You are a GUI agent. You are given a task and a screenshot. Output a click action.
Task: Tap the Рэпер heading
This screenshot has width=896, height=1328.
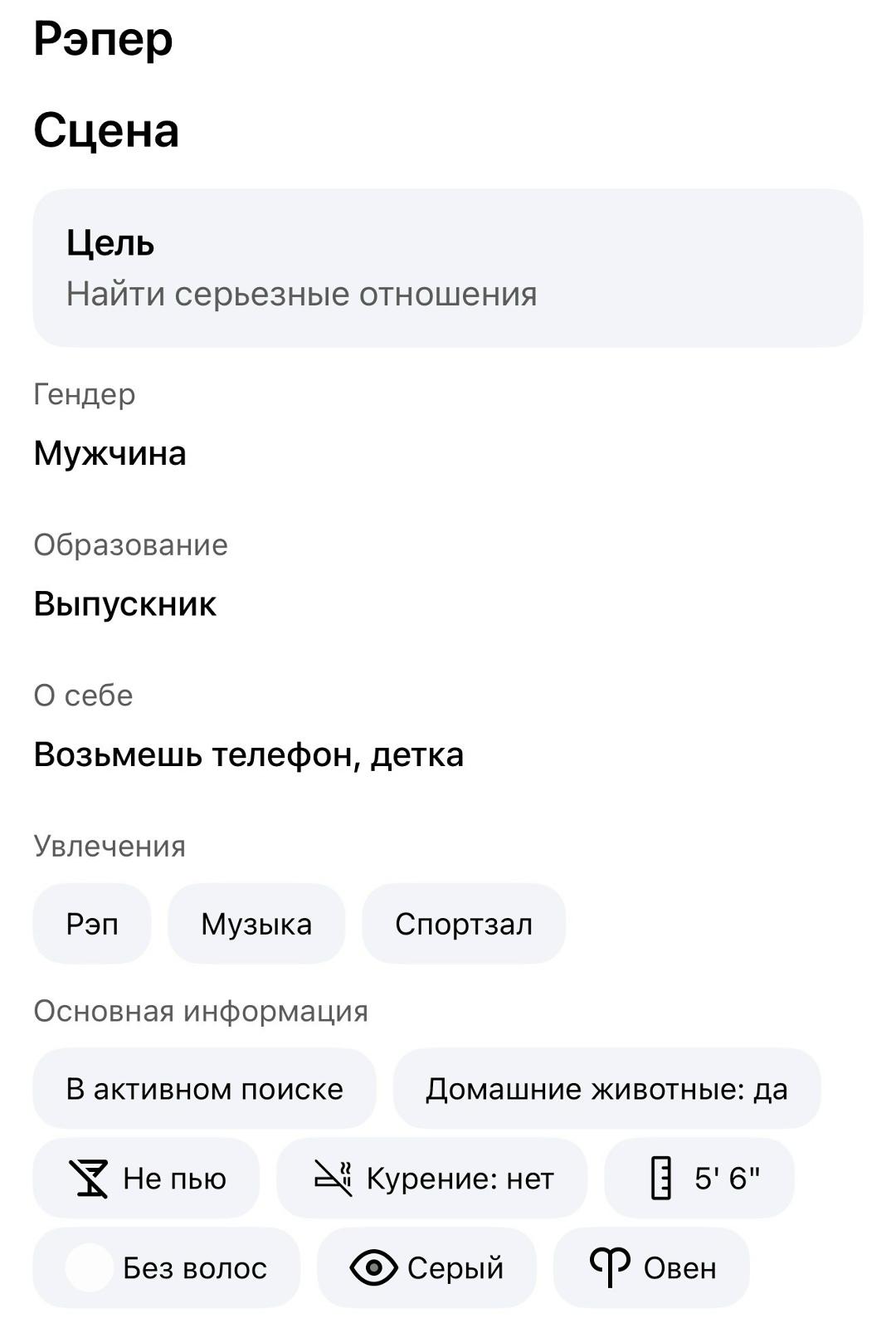(x=103, y=39)
